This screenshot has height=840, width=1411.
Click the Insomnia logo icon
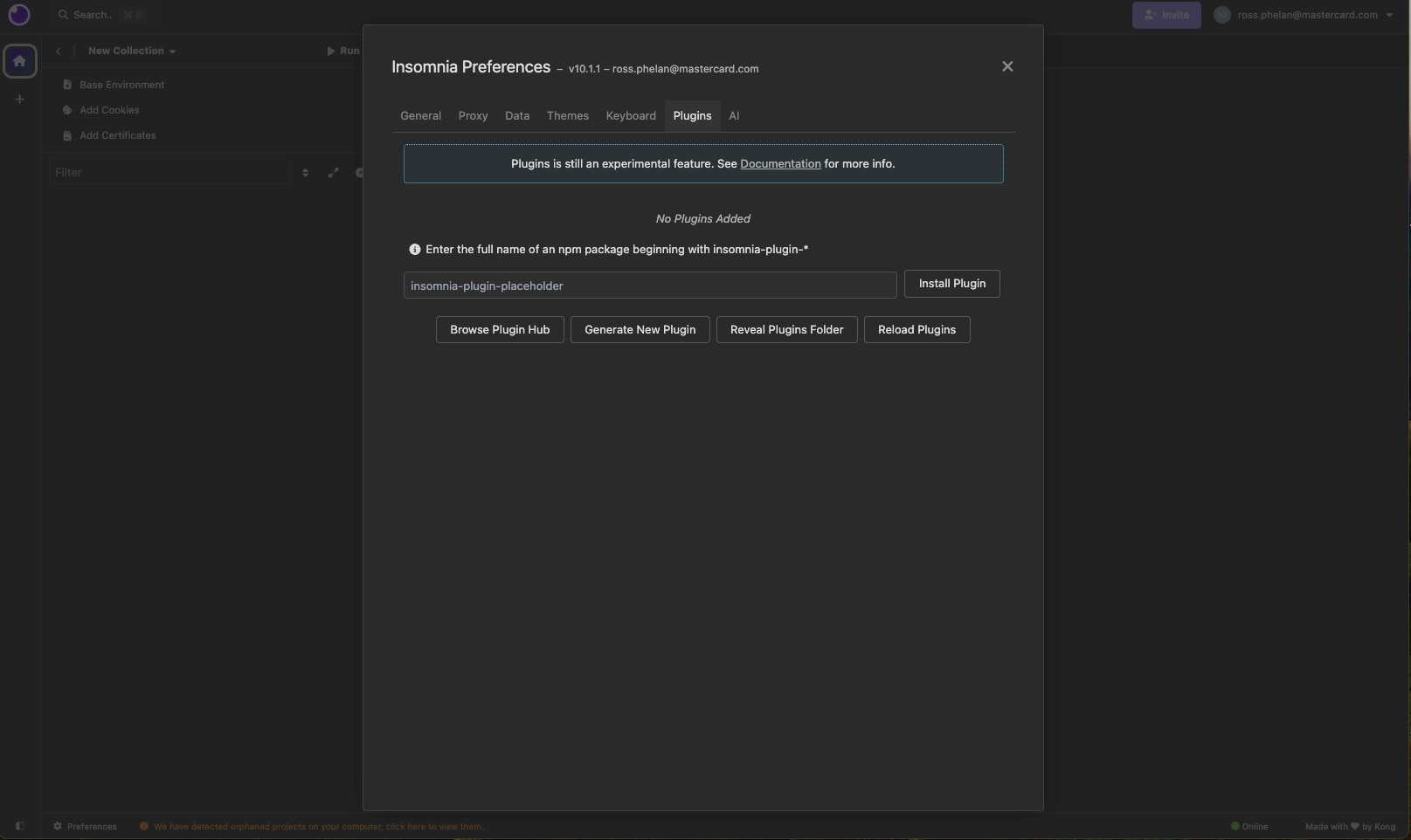[19, 15]
